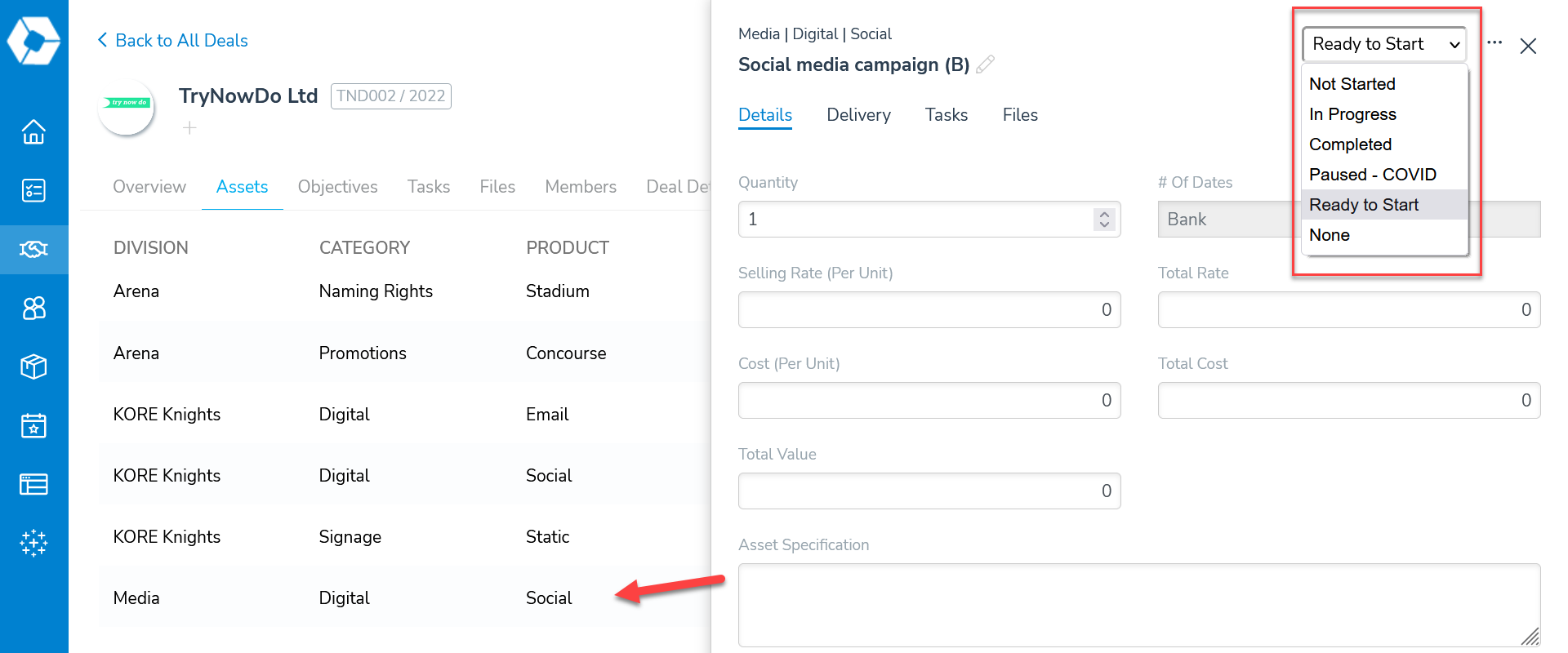Click the DIVISION column header
The width and height of the screenshot is (1568, 653).
[x=151, y=248]
